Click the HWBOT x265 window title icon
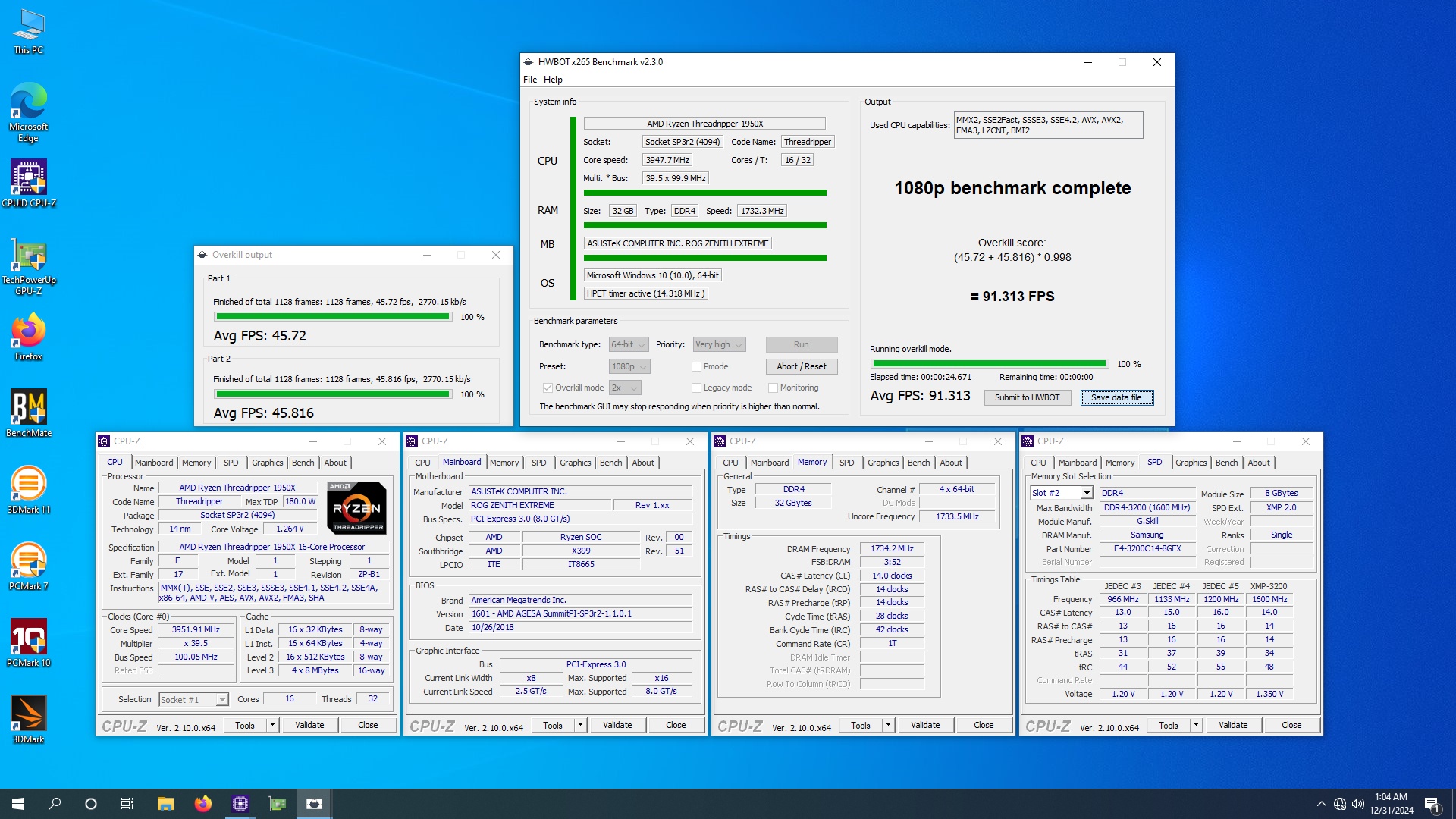Image resolution: width=1456 pixels, height=819 pixels. coord(529,62)
